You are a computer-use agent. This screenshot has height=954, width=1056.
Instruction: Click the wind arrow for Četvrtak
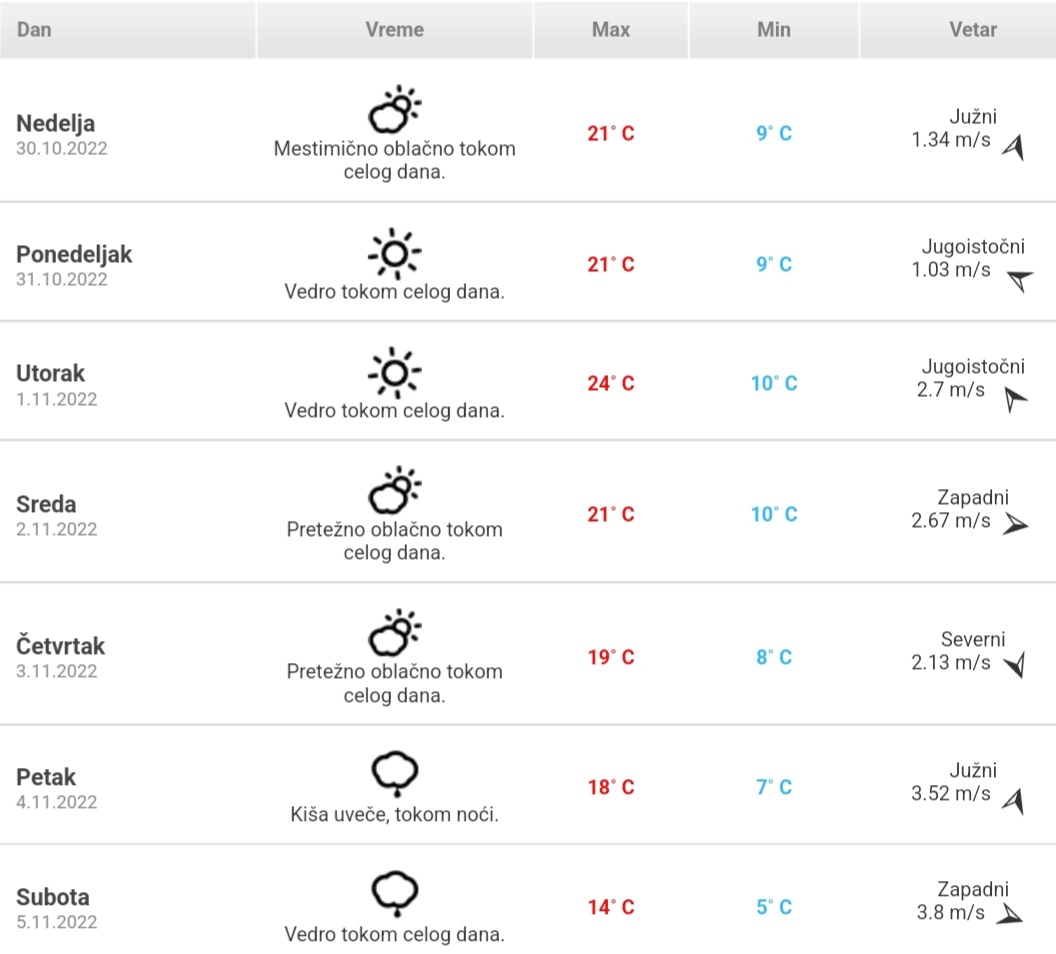pyautogui.click(x=1015, y=665)
